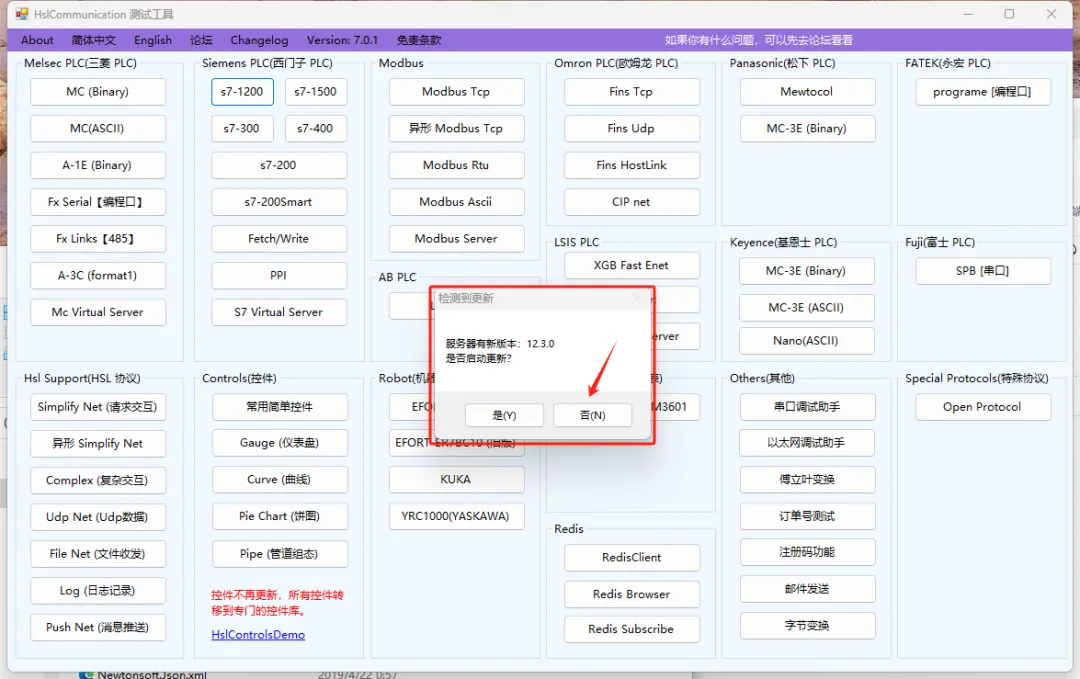Open the Changelog menu item

tap(259, 40)
